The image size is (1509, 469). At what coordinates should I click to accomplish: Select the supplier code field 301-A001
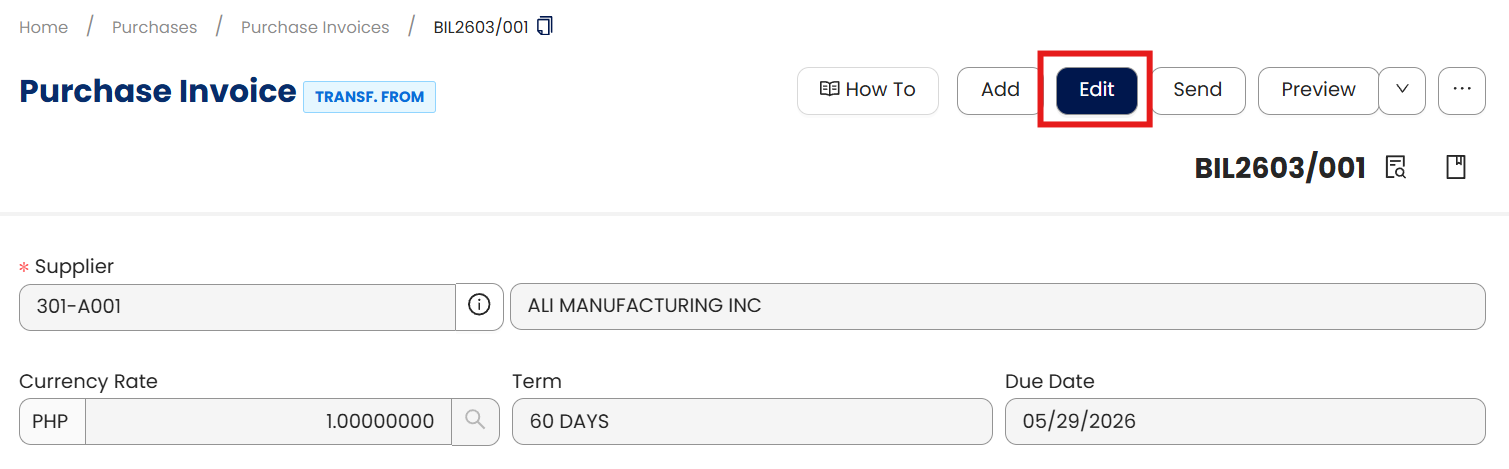pyautogui.click(x=237, y=306)
